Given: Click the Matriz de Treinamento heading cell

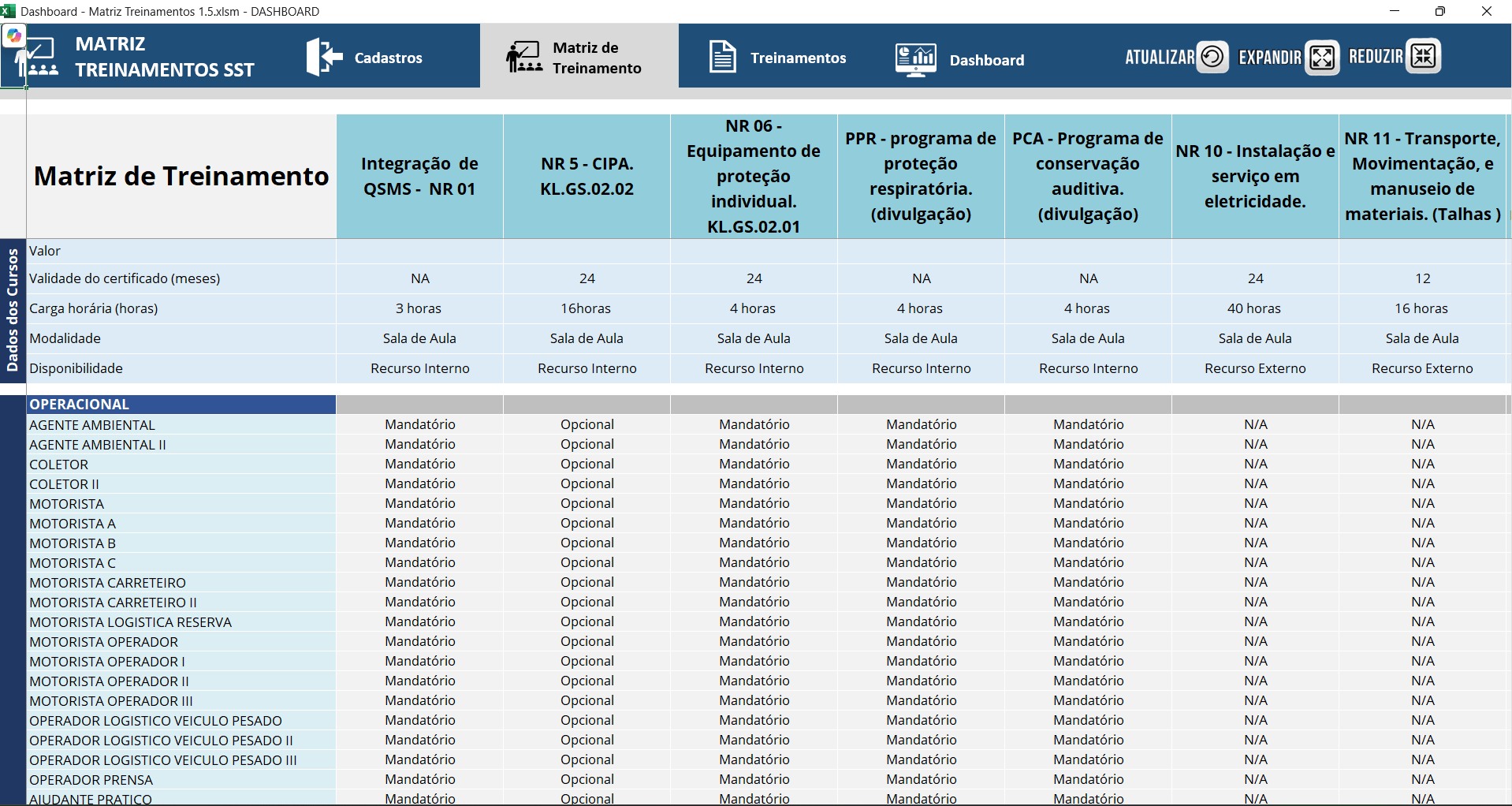Looking at the screenshot, I should pos(181,177).
